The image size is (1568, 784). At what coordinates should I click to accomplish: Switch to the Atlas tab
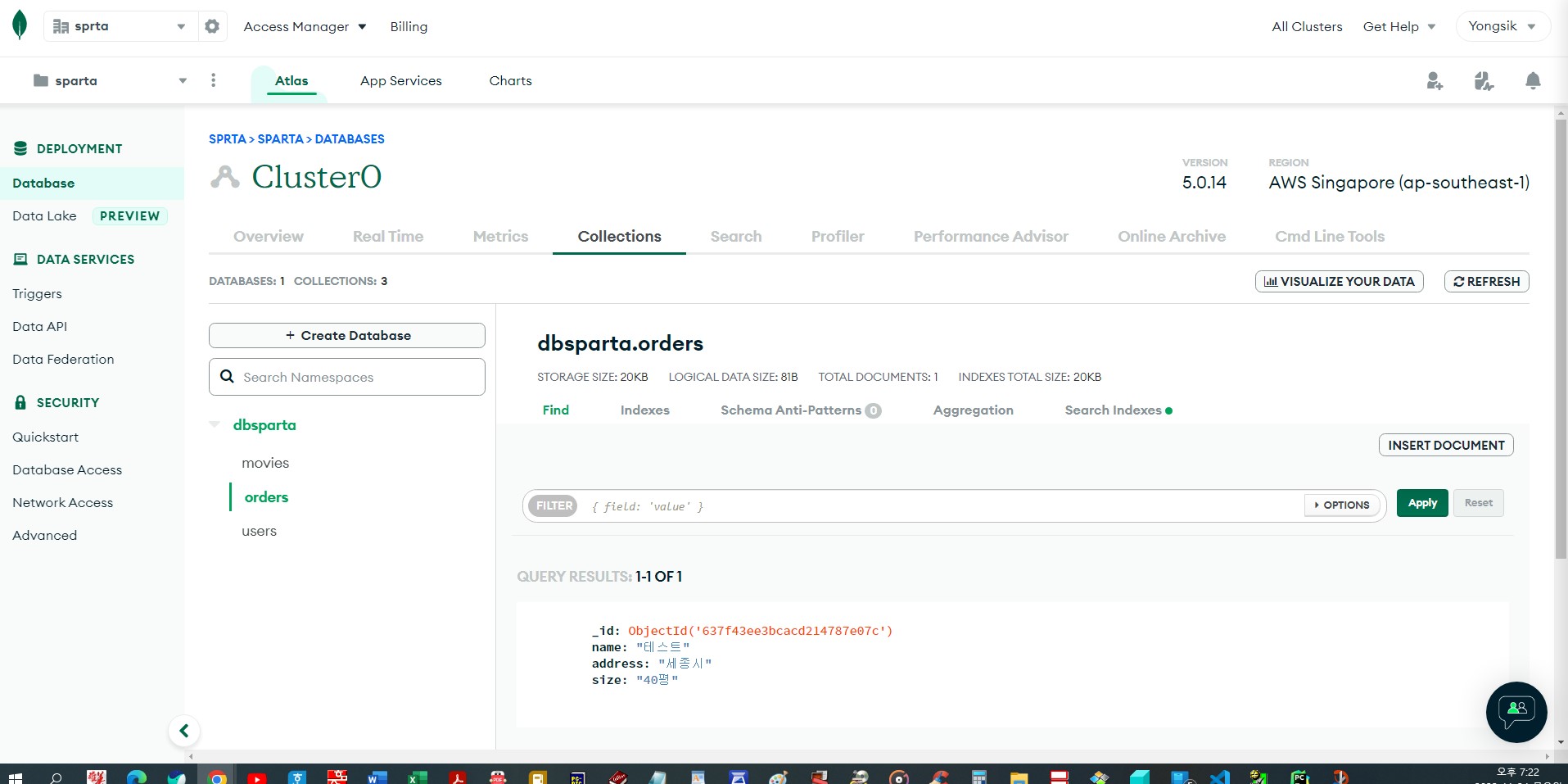click(x=291, y=80)
